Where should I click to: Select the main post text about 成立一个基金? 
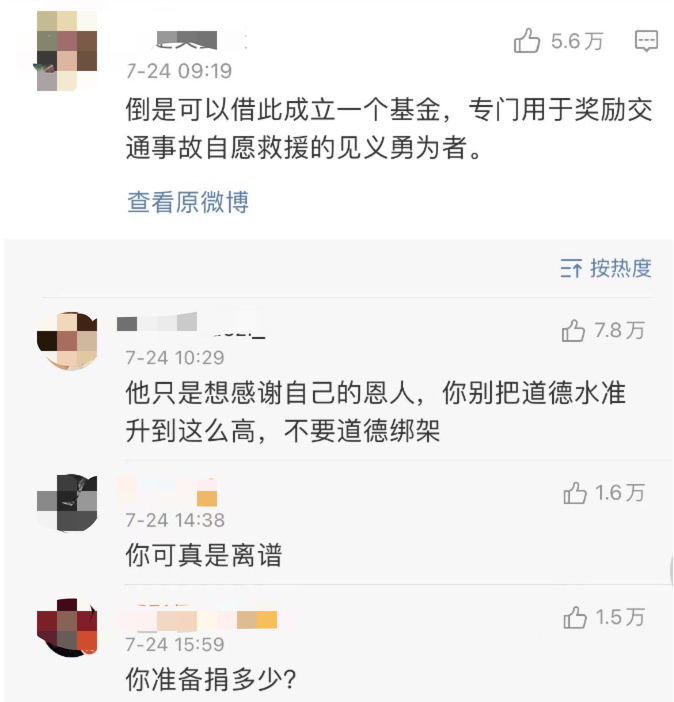click(x=388, y=130)
